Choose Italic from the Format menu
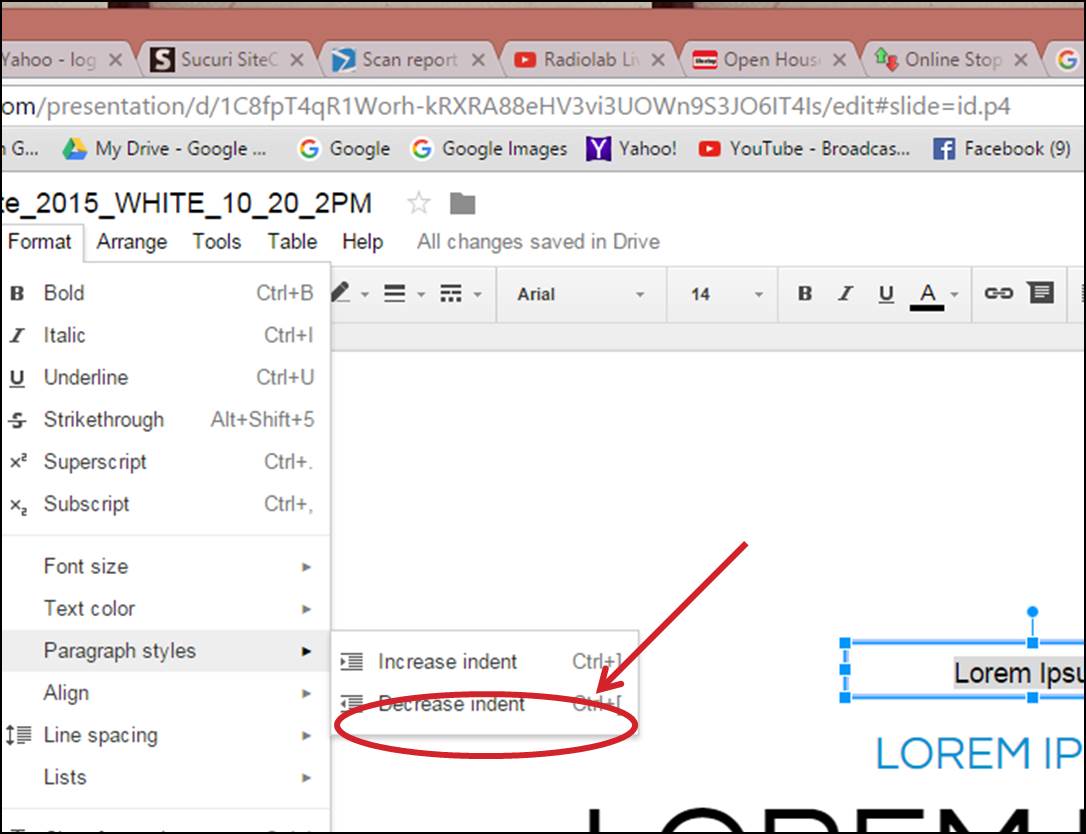This screenshot has width=1086, height=834. click(165, 335)
